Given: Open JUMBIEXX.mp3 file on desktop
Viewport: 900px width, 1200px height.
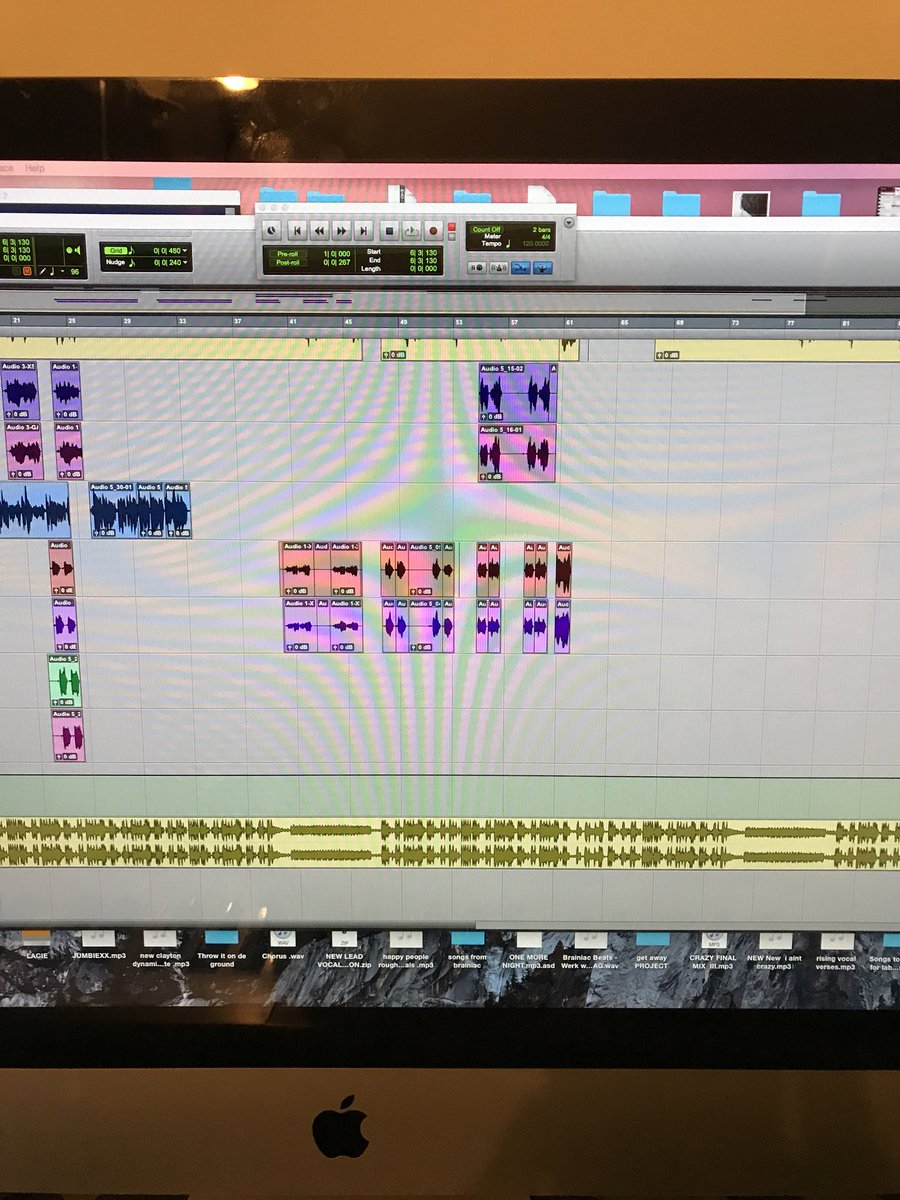Looking at the screenshot, I should coord(99,945).
